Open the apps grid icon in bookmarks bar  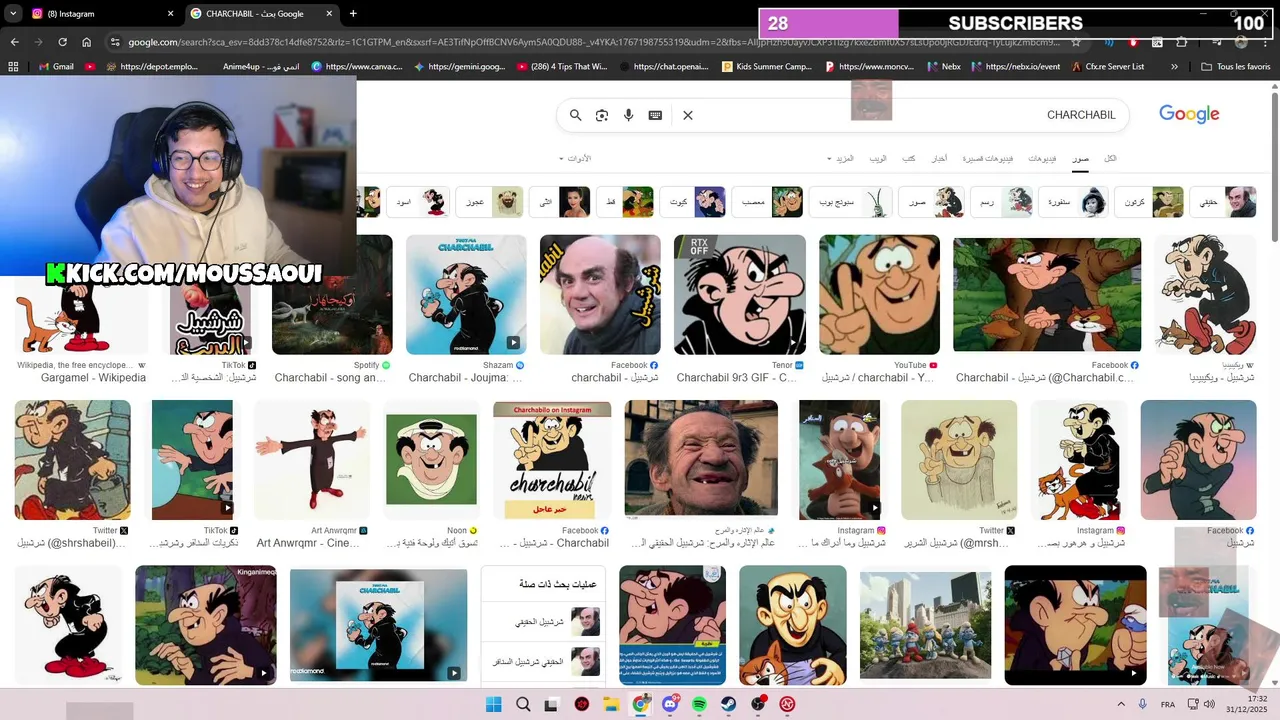tap(13, 67)
